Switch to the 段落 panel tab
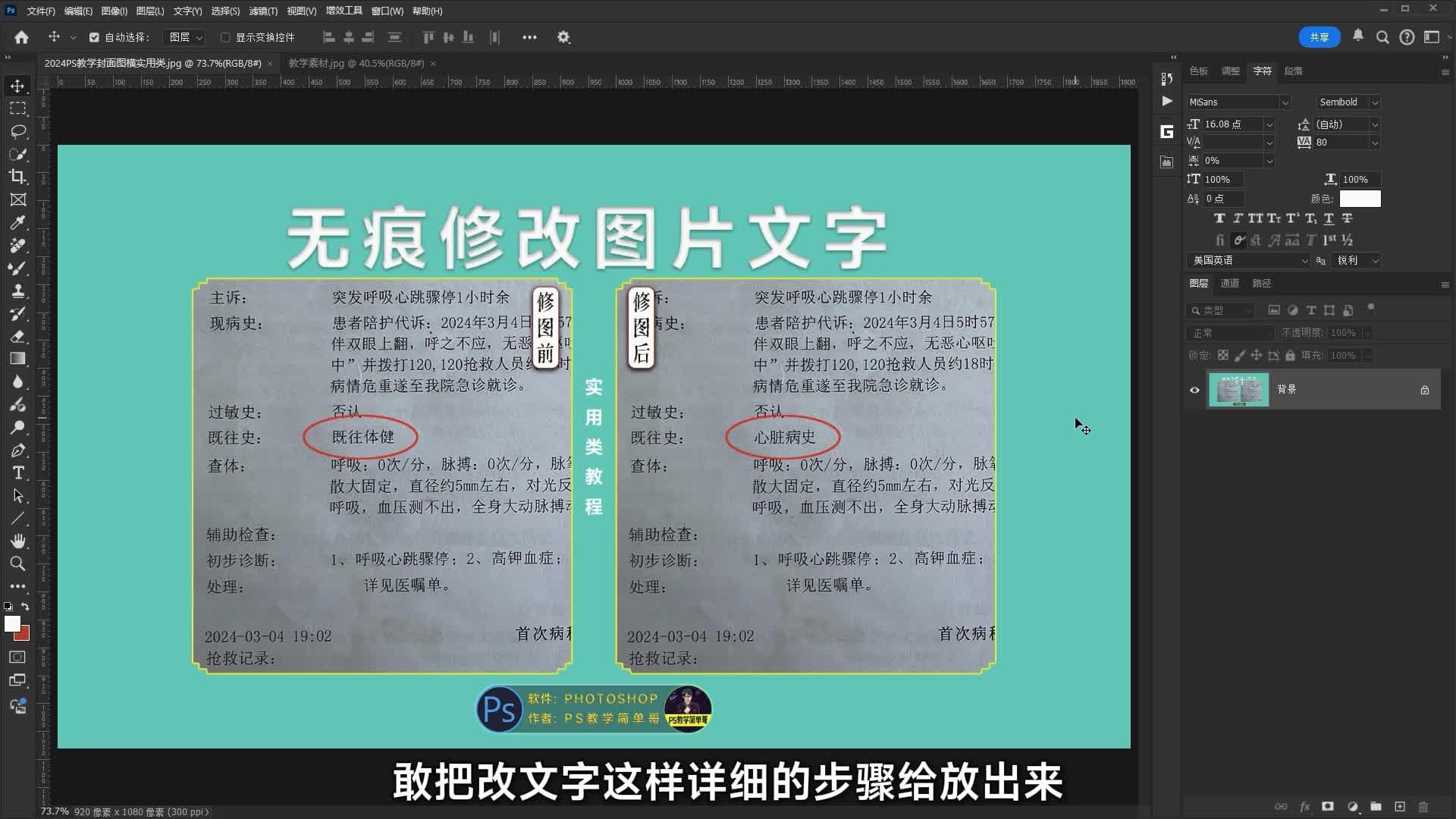Image resolution: width=1456 pixels, height=819 pixels. 1294,71
